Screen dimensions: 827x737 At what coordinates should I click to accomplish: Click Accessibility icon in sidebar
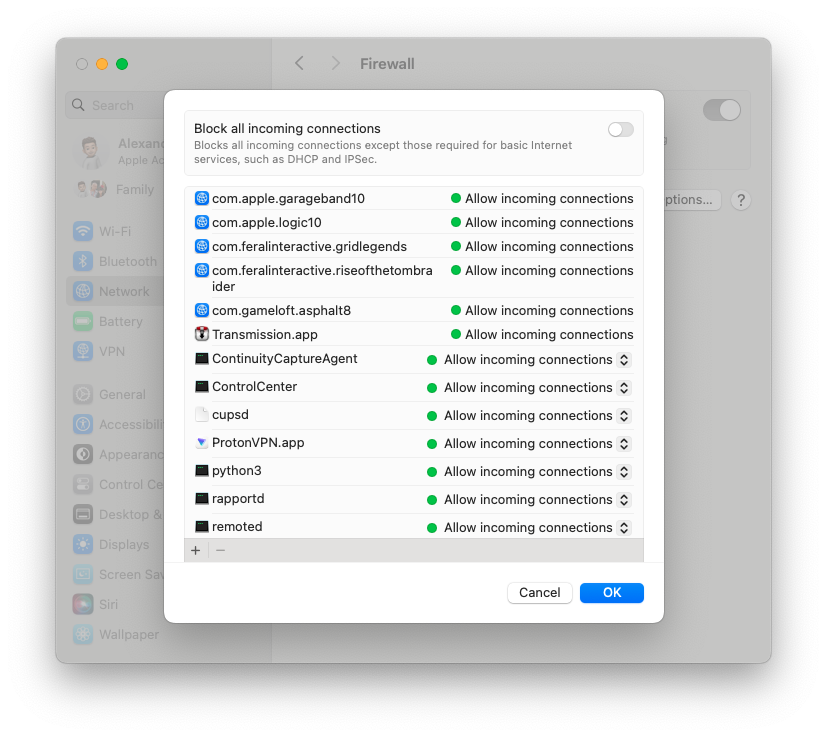pyautogui.click(x=83, y=424)
